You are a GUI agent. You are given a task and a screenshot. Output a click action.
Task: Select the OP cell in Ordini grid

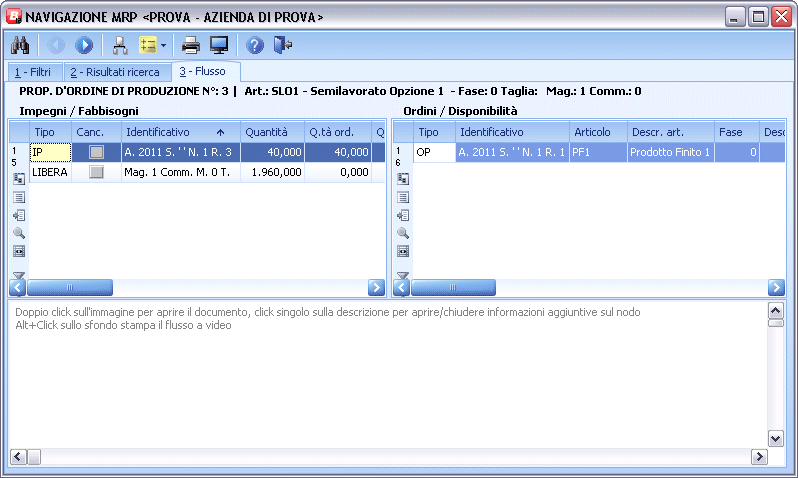coord(434,152)
